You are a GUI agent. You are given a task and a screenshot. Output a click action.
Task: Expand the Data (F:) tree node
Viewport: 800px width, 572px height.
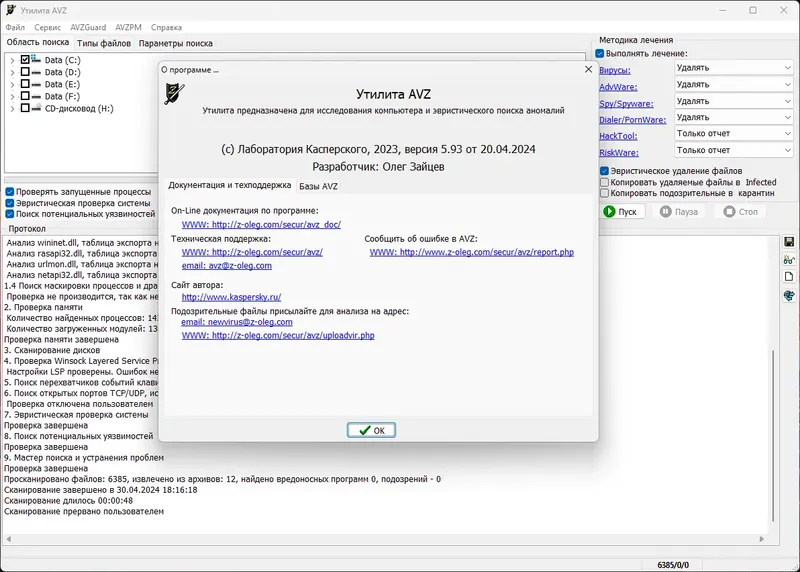coord(12,96)
